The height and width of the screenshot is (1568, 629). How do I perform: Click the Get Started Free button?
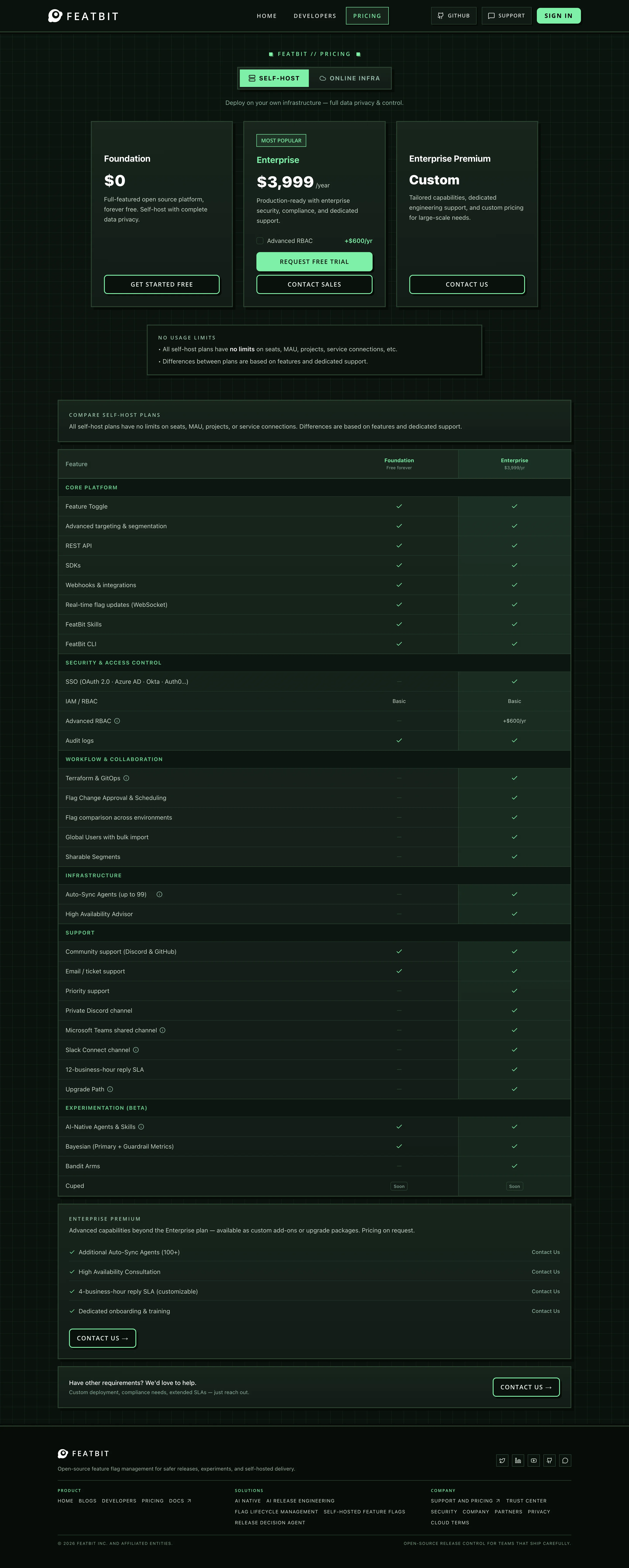(x=162, y=284)
